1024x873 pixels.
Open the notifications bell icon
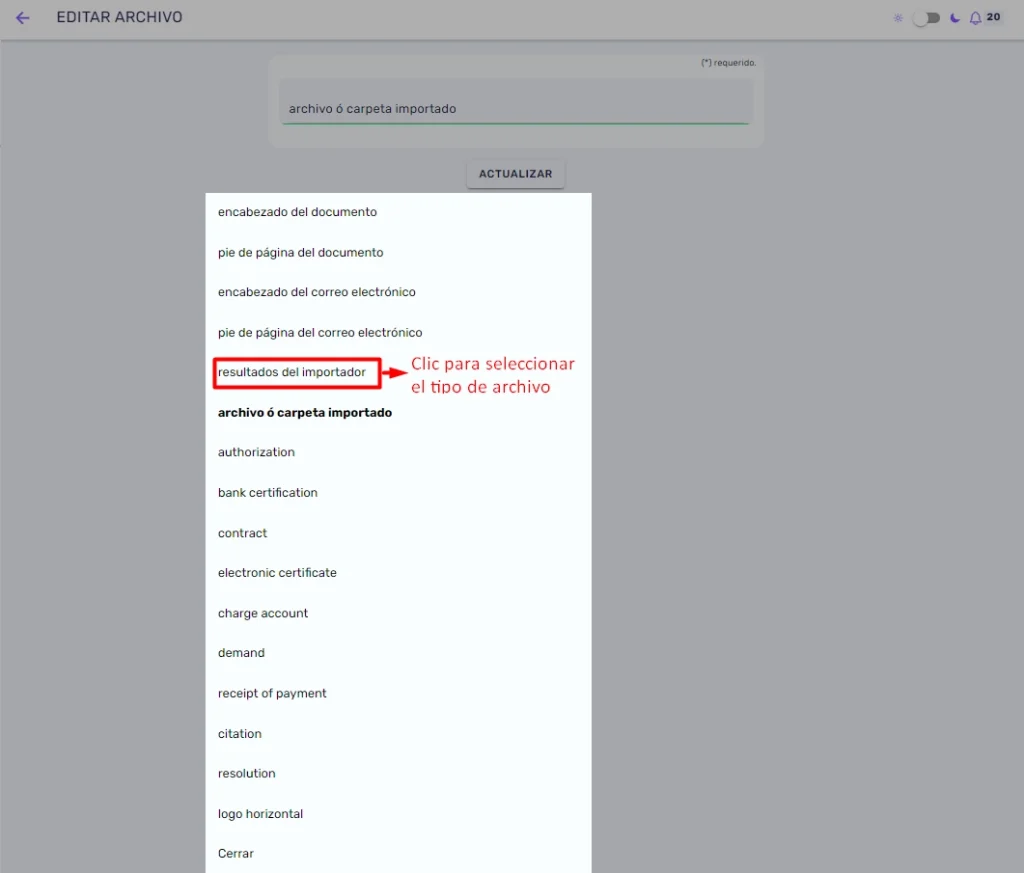[x=975, y=18]
